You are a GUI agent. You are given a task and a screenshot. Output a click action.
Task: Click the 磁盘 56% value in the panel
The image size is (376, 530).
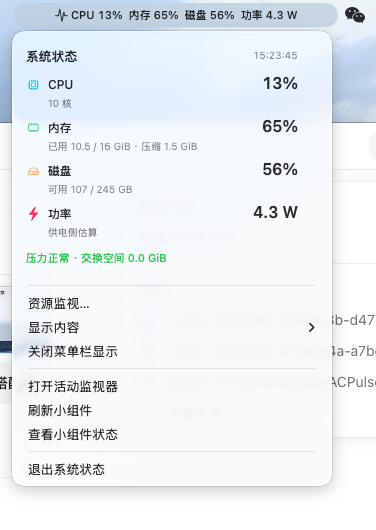click(280, 169)
